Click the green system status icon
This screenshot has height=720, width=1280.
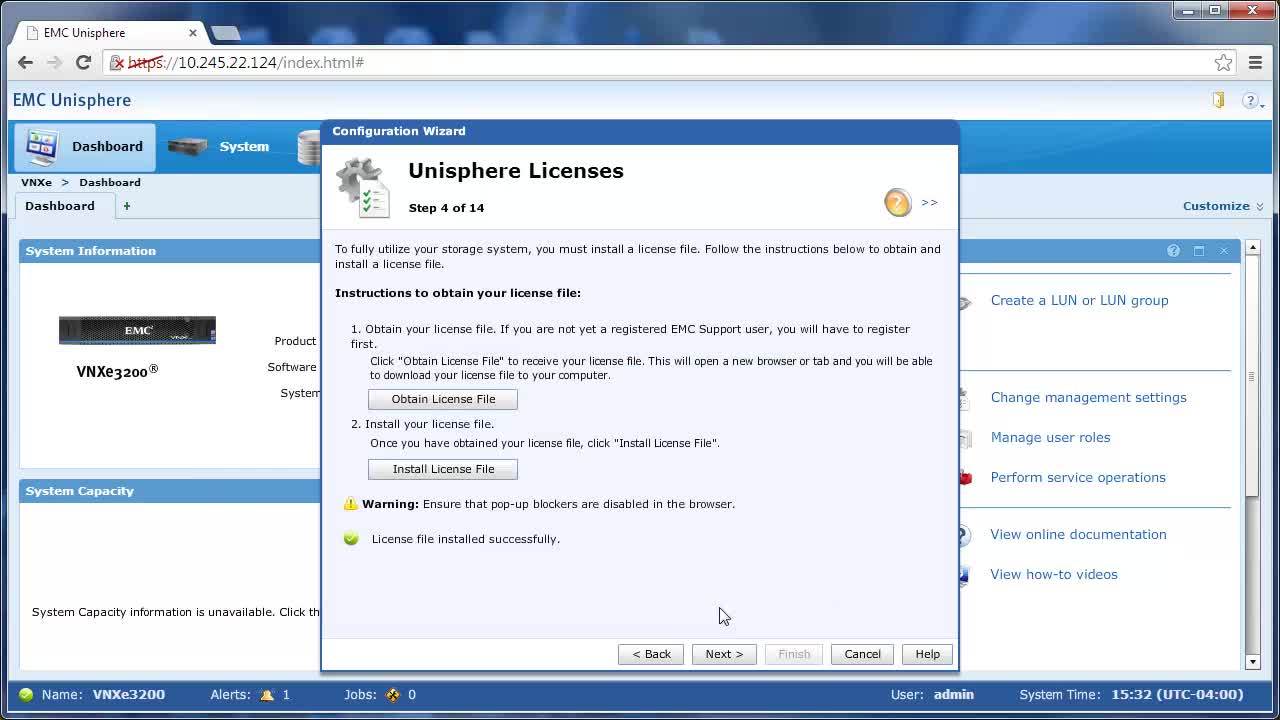pyautogui.click(x=26, y=694)
